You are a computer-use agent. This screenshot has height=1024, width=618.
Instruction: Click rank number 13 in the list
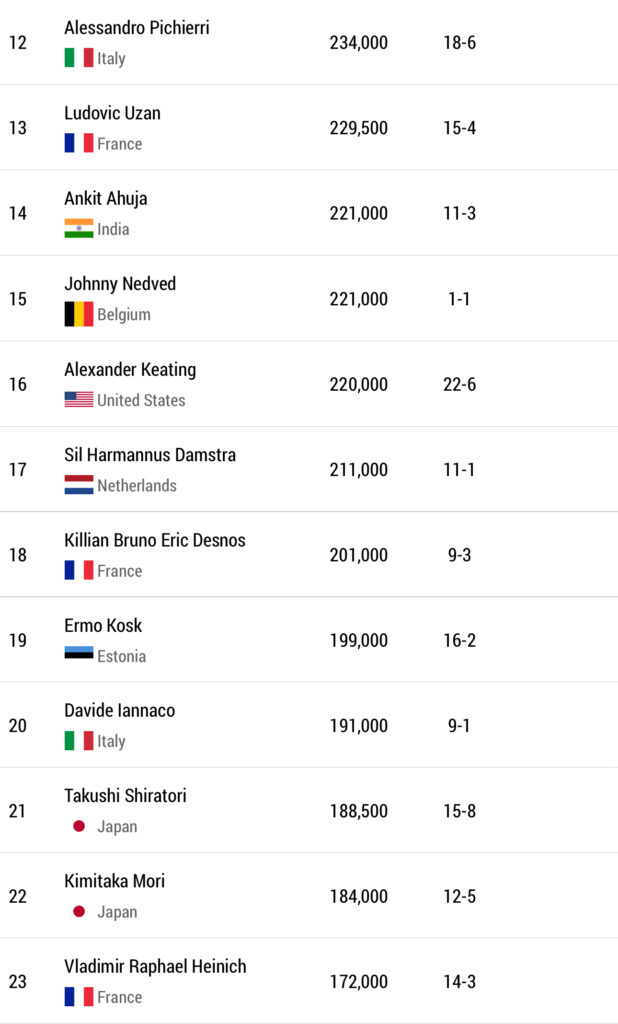pos(18,128)
